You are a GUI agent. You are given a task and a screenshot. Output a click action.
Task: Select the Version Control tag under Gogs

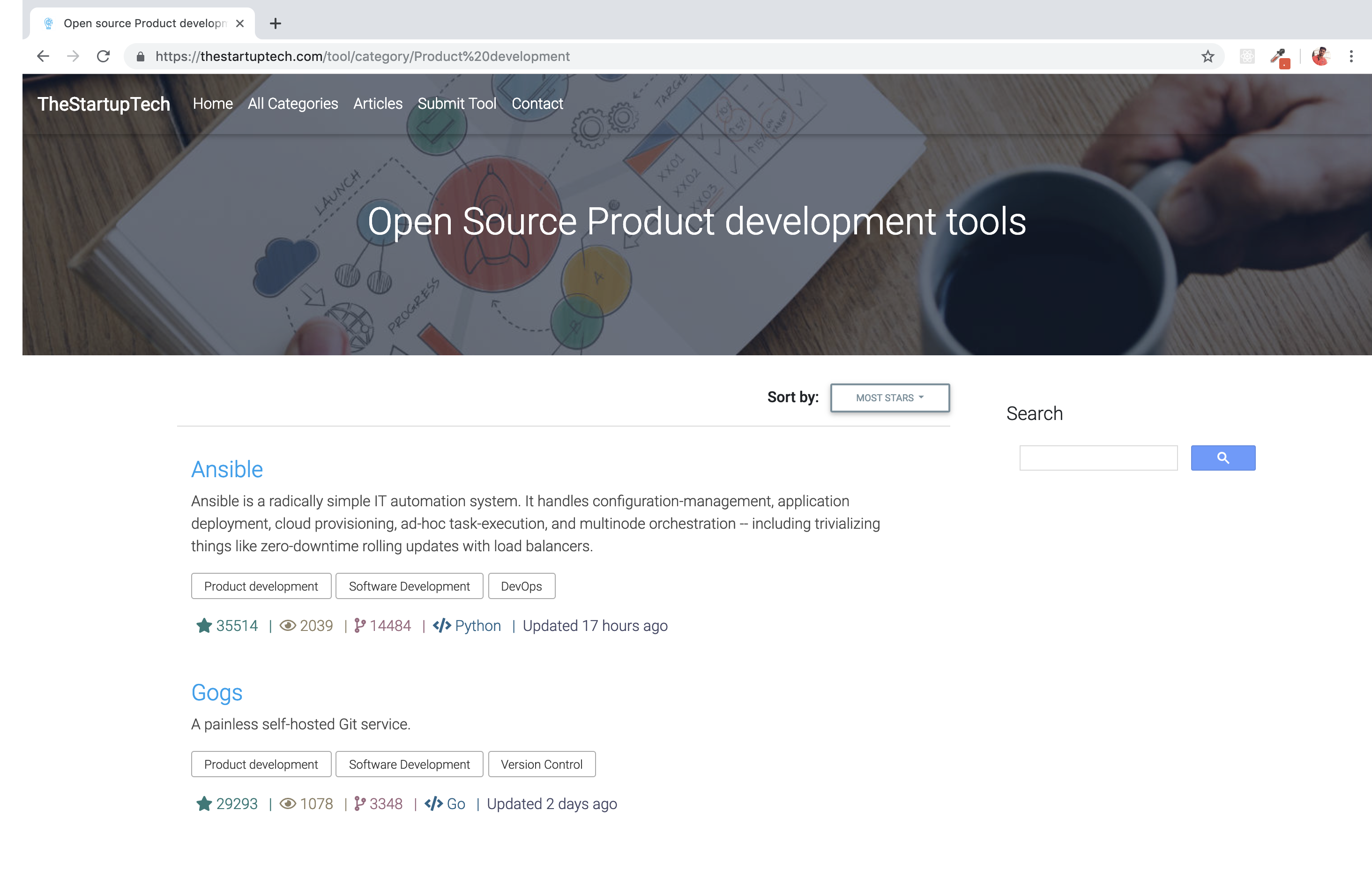541,764
